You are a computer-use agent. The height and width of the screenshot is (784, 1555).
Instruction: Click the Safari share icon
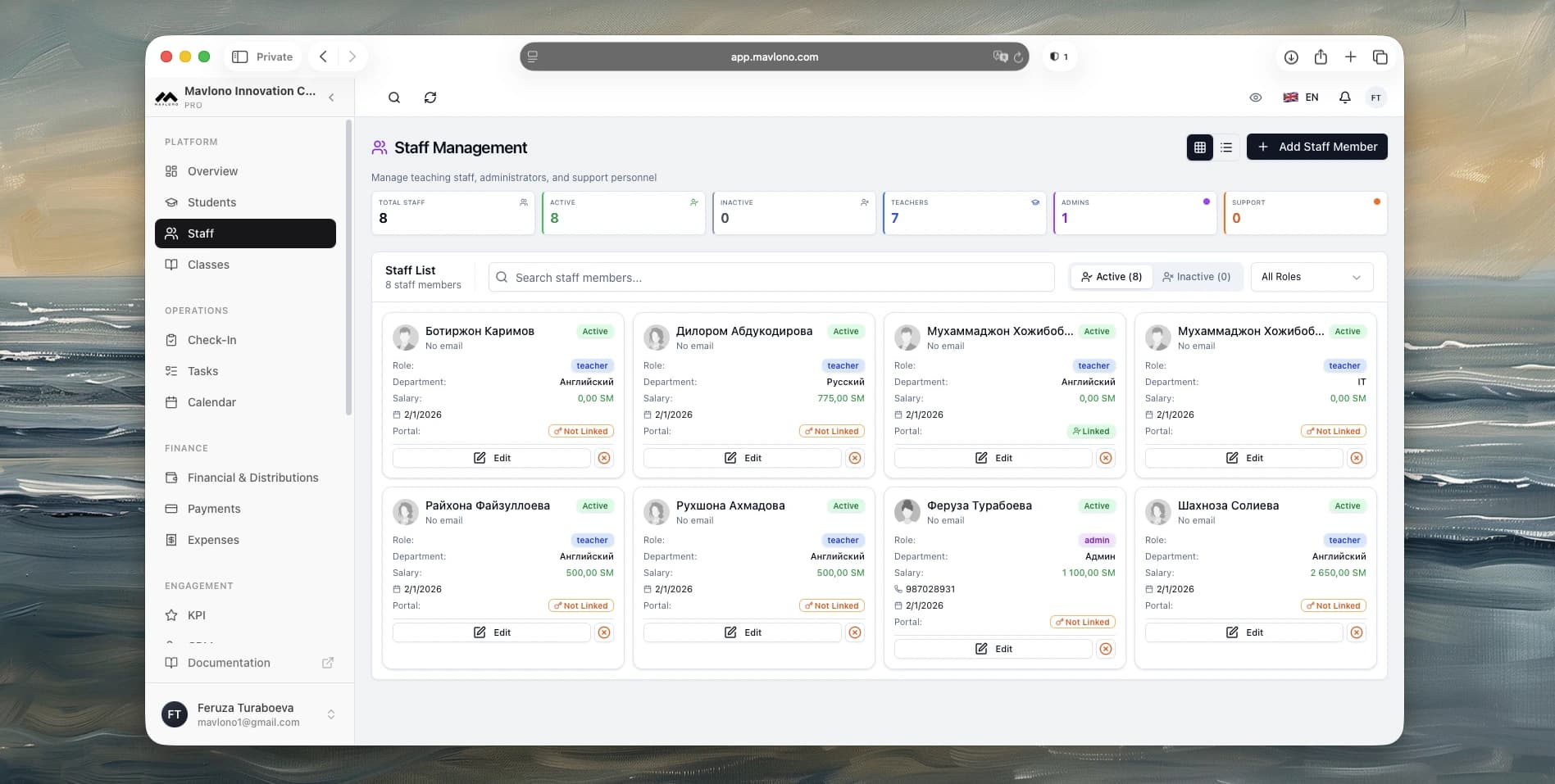(1321, 57)
